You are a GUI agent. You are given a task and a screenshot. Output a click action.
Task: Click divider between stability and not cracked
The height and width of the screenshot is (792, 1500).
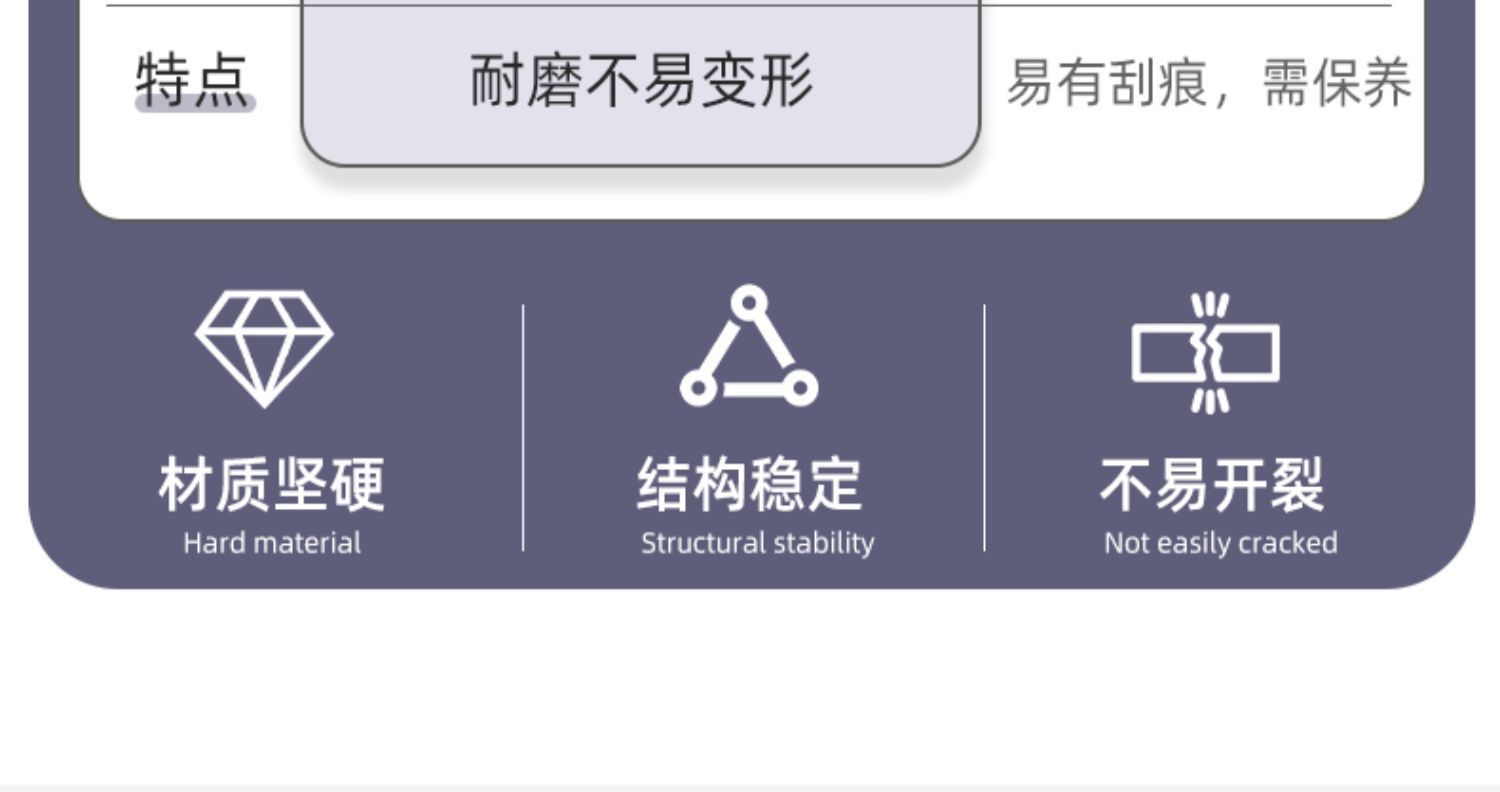tap(984, 428)
